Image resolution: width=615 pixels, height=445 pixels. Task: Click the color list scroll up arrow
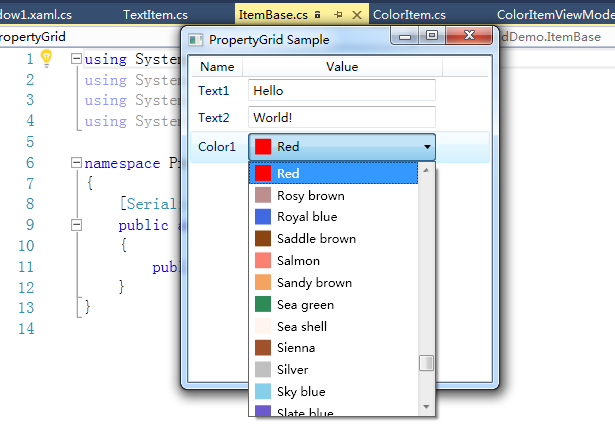click(426, 170)
